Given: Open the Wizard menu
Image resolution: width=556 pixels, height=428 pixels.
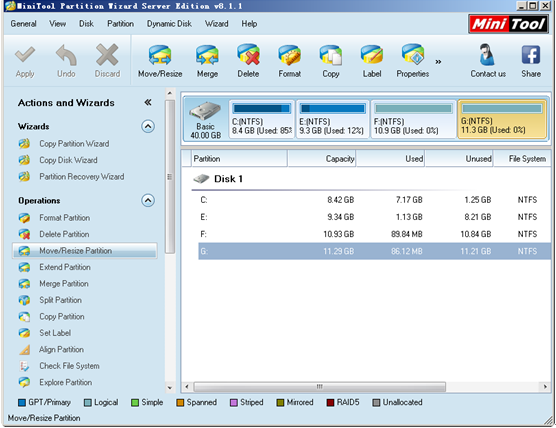Looking at the screenshot, I should [217, 24].
